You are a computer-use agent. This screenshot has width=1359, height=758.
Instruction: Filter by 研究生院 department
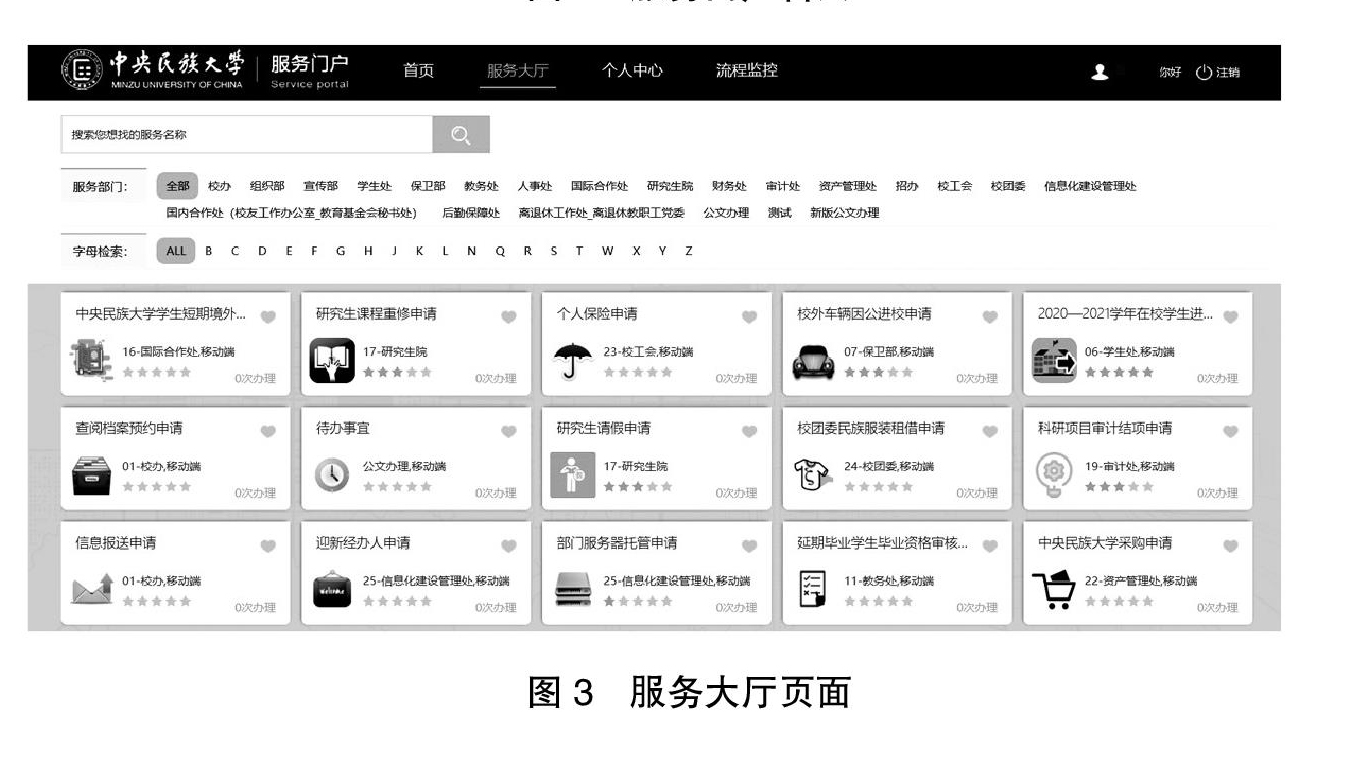(x=670, y=186)
